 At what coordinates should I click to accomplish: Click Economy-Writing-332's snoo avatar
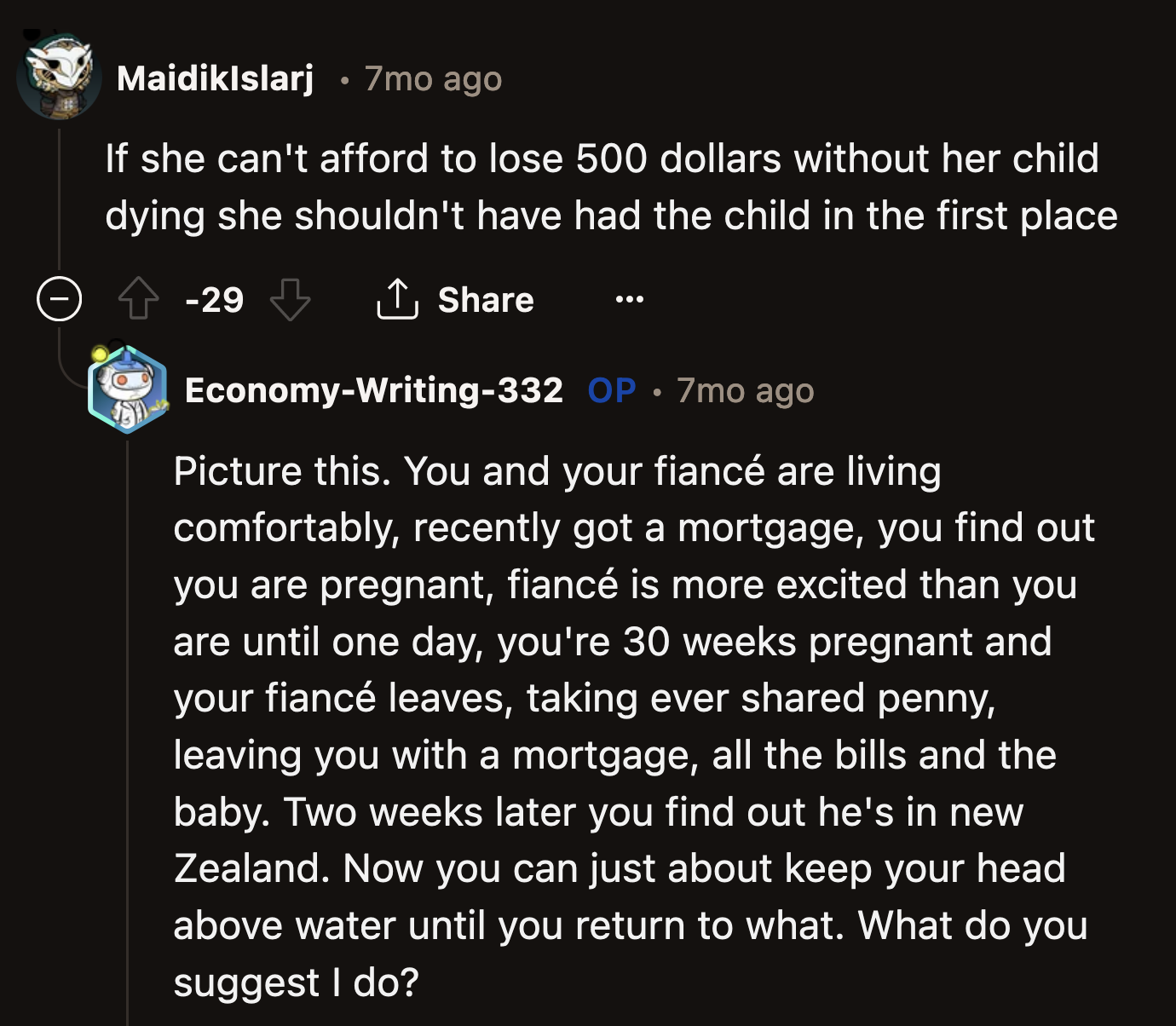[x=126, y=389]
